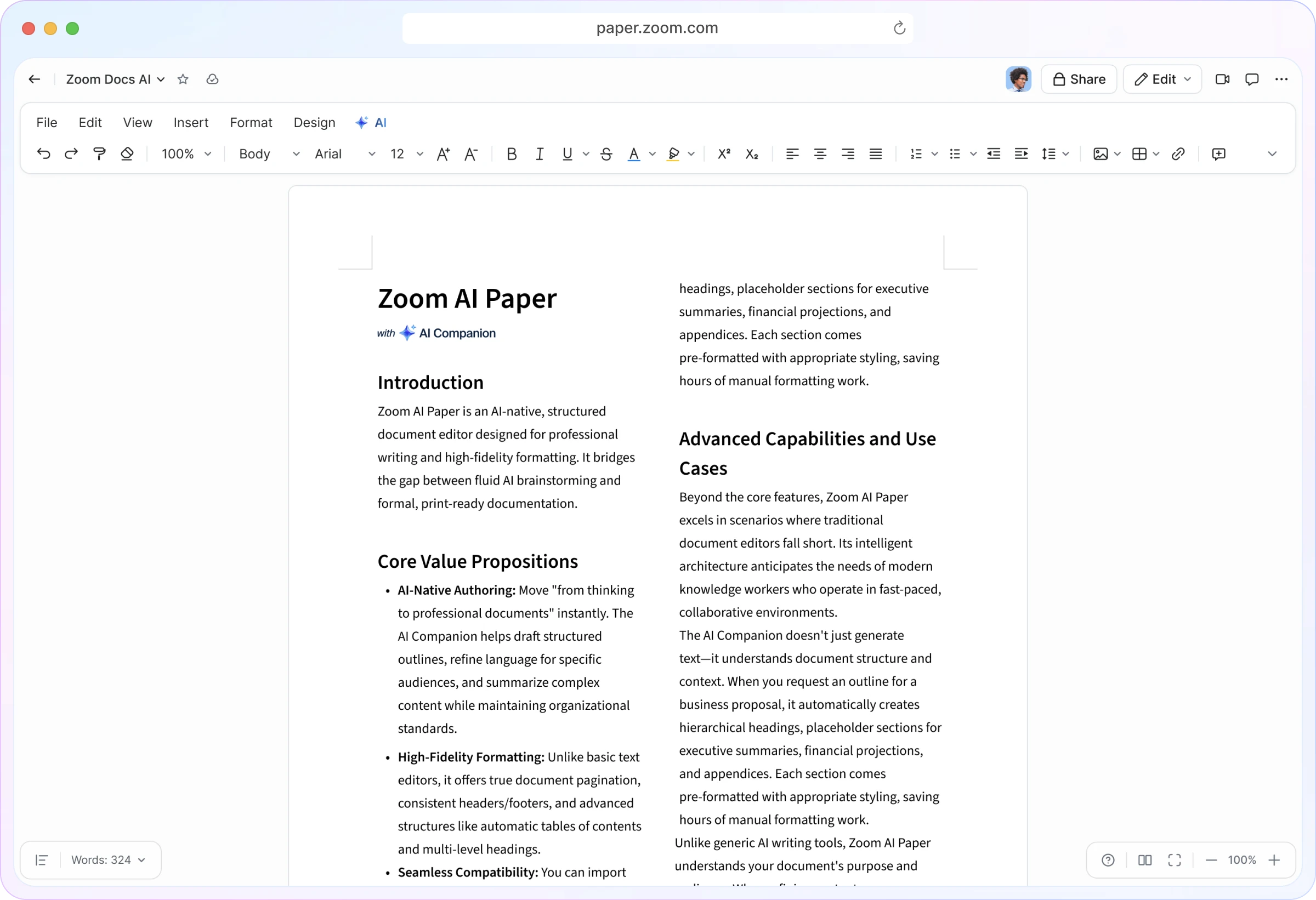Start a video meeting with camera icon
Viewport: 1316px width, 900px height.
(x=1223, y=79)
